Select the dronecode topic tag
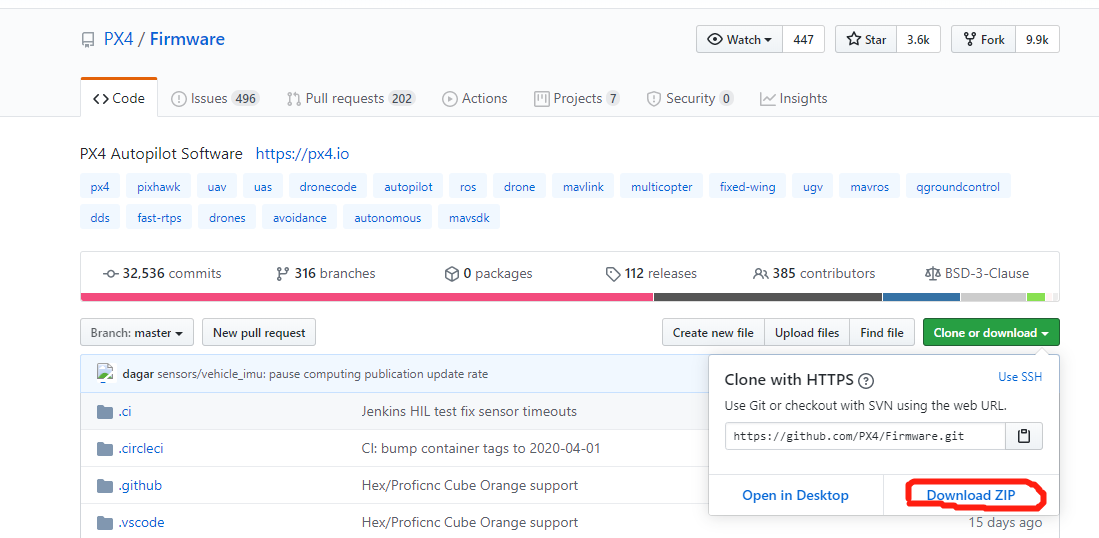Screen dimensions: 1099x538 [328, 187]
